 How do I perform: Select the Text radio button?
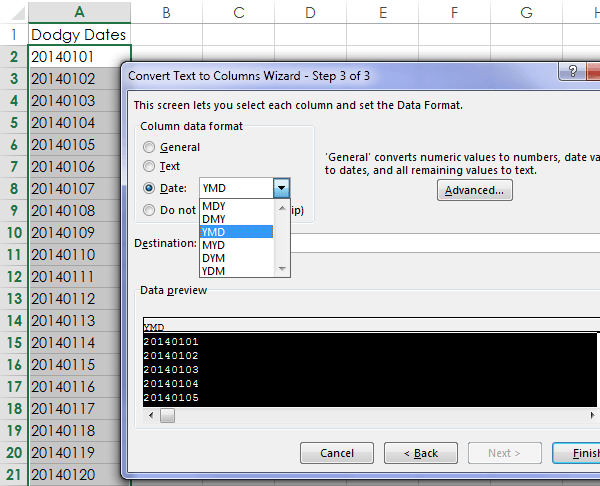pos(149,166)
